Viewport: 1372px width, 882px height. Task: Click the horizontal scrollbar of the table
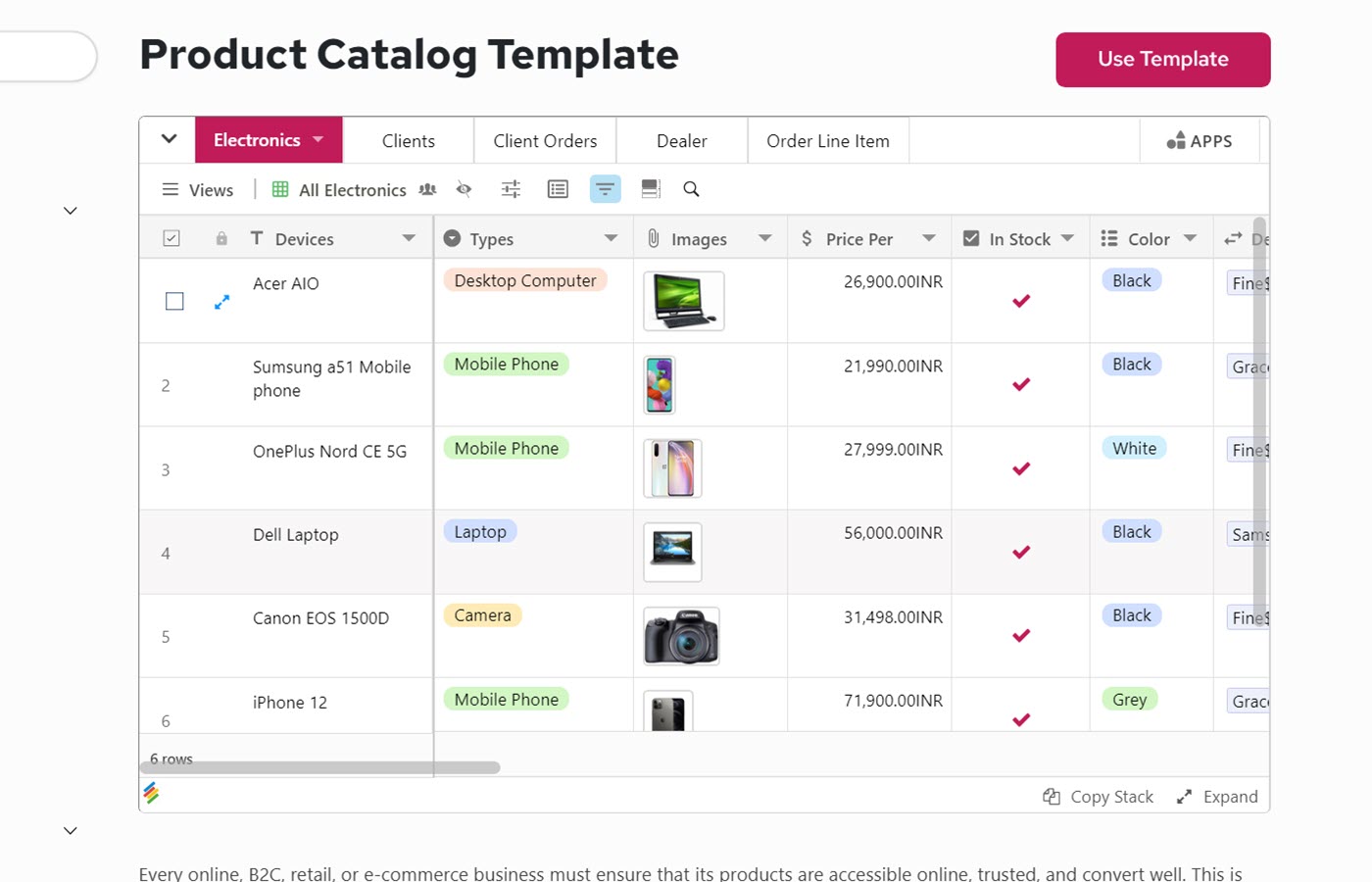coord(320,767)
